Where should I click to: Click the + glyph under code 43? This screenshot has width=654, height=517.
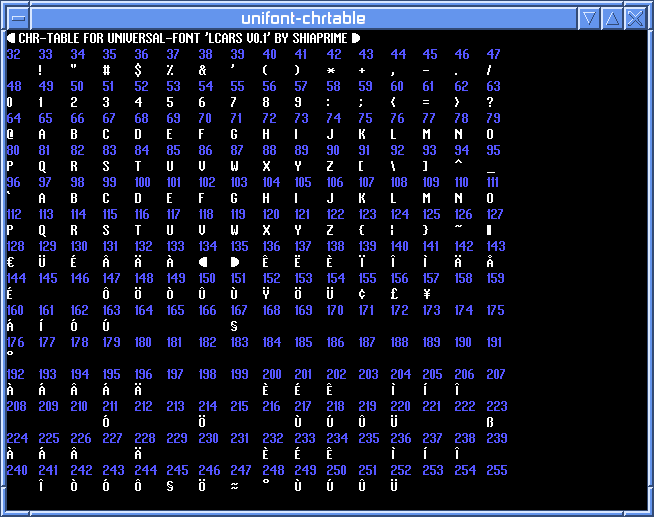pos(362,70)
